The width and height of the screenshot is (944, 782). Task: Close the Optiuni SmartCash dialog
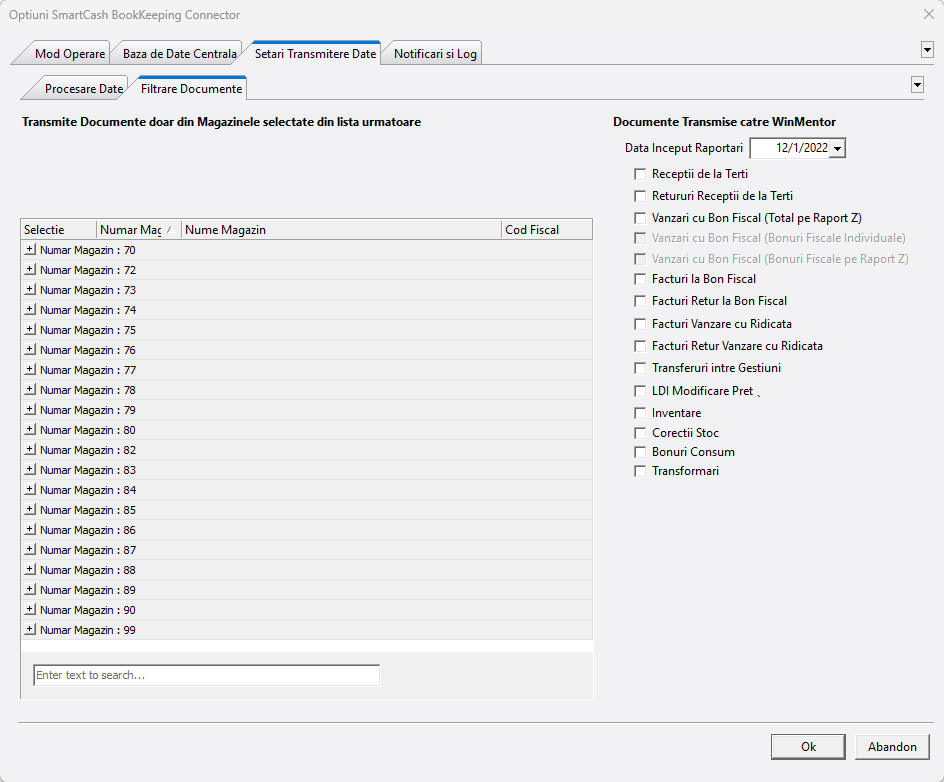pyautogui.click(x=929, y=14)
